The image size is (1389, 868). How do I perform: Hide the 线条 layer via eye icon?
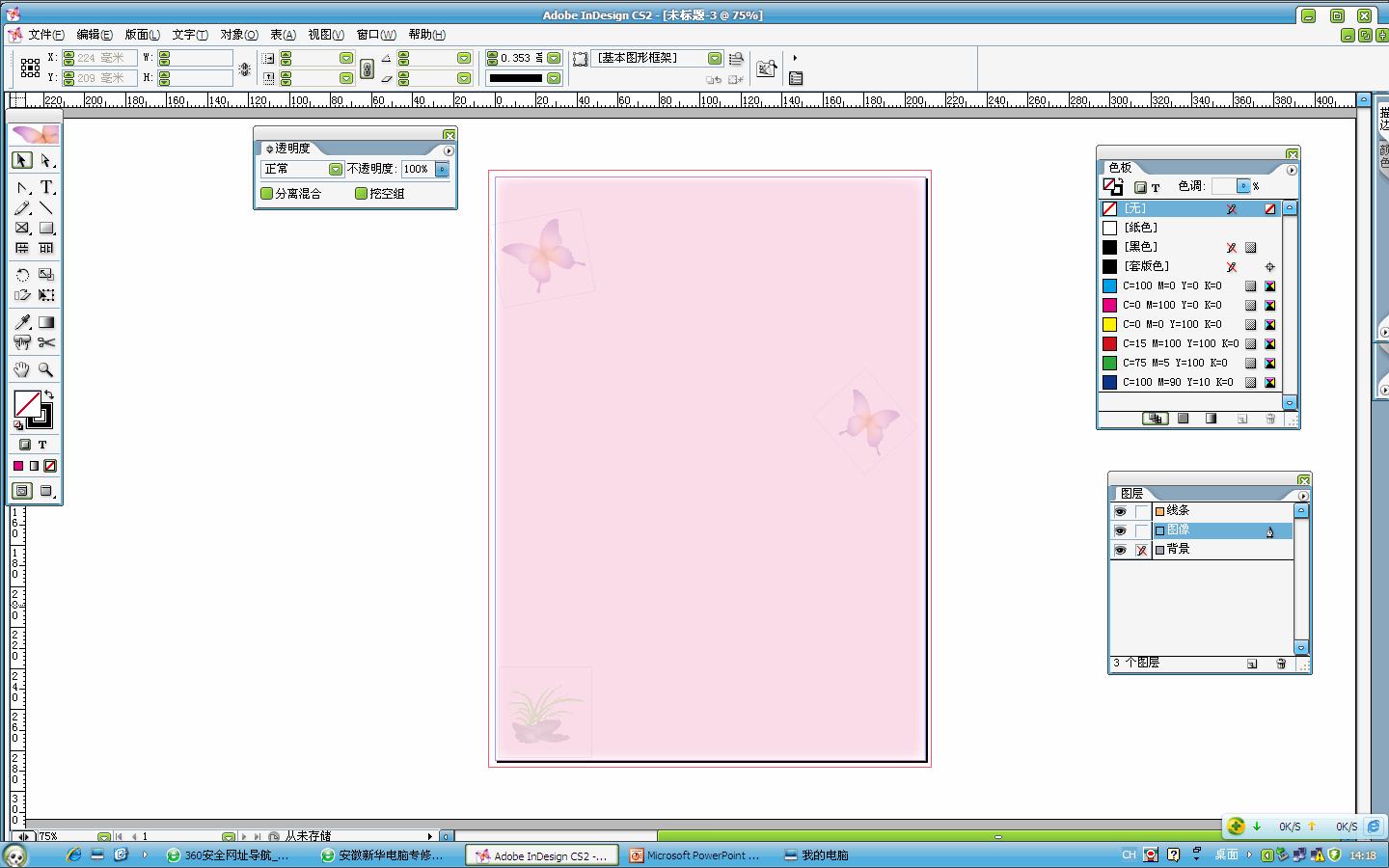1120,511
